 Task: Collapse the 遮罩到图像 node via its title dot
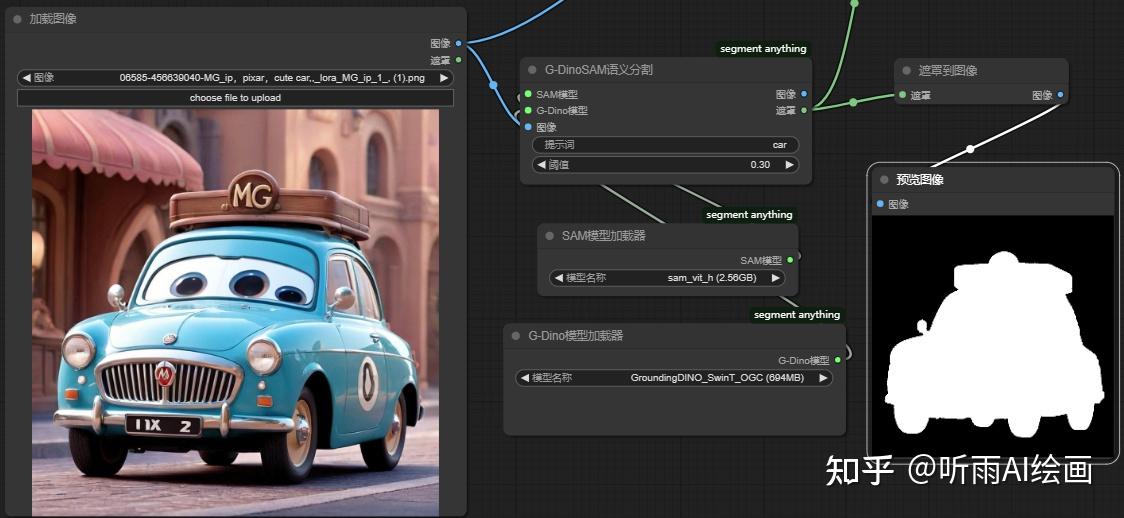907,71
